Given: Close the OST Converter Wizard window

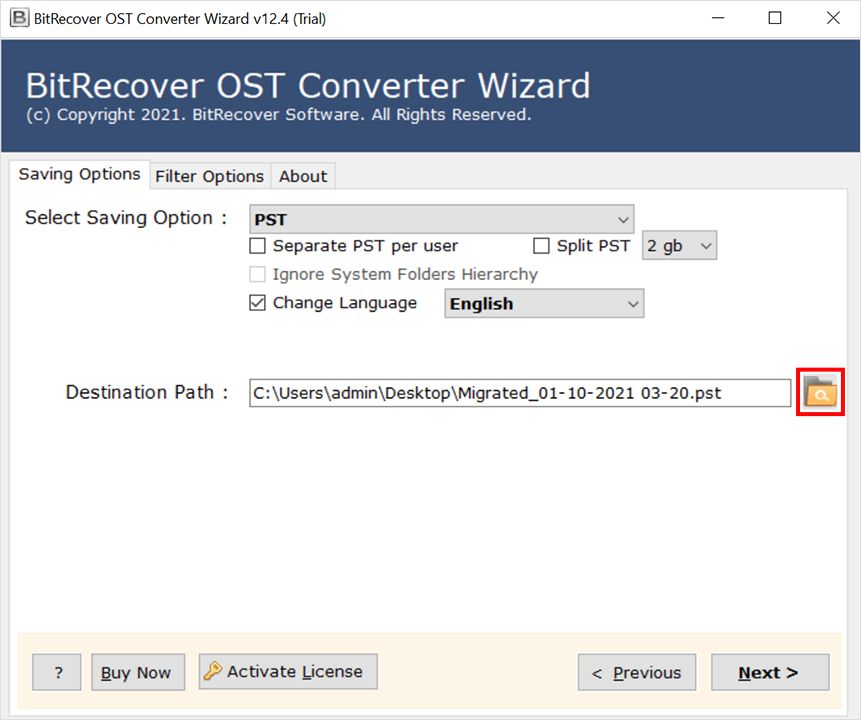Looking at the screenshot, I should click(x=833, y=18).
